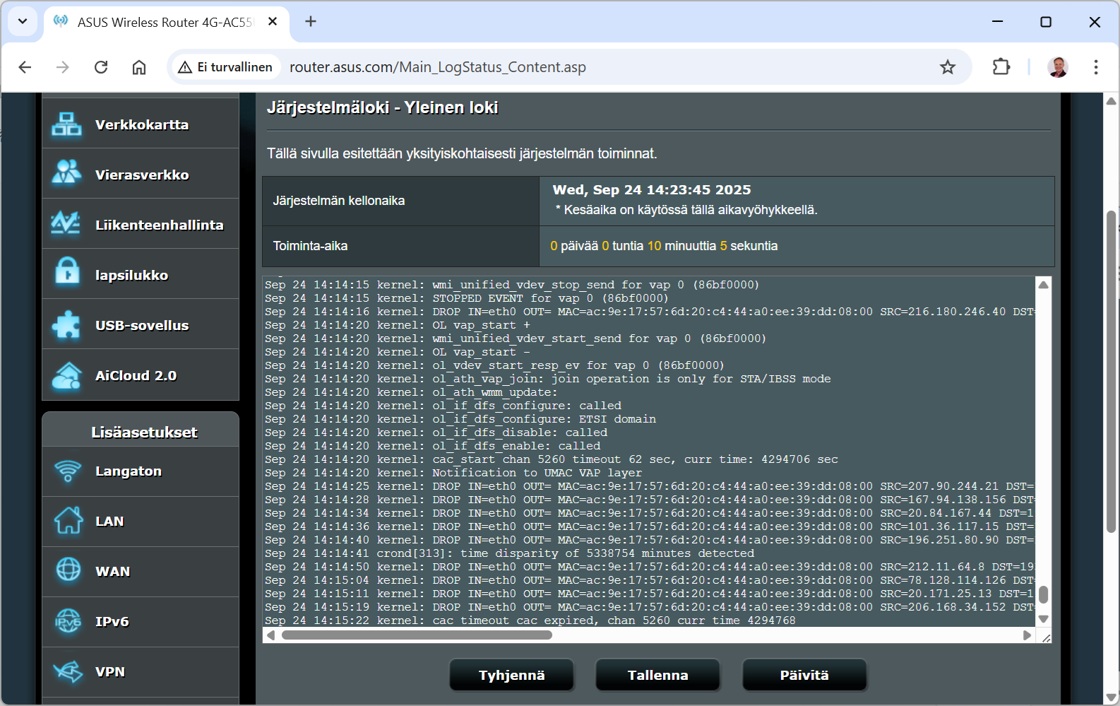Open the lapsilukko padlock icon
The width and height of the screenshot is (1120, 706).
point(66,274)
